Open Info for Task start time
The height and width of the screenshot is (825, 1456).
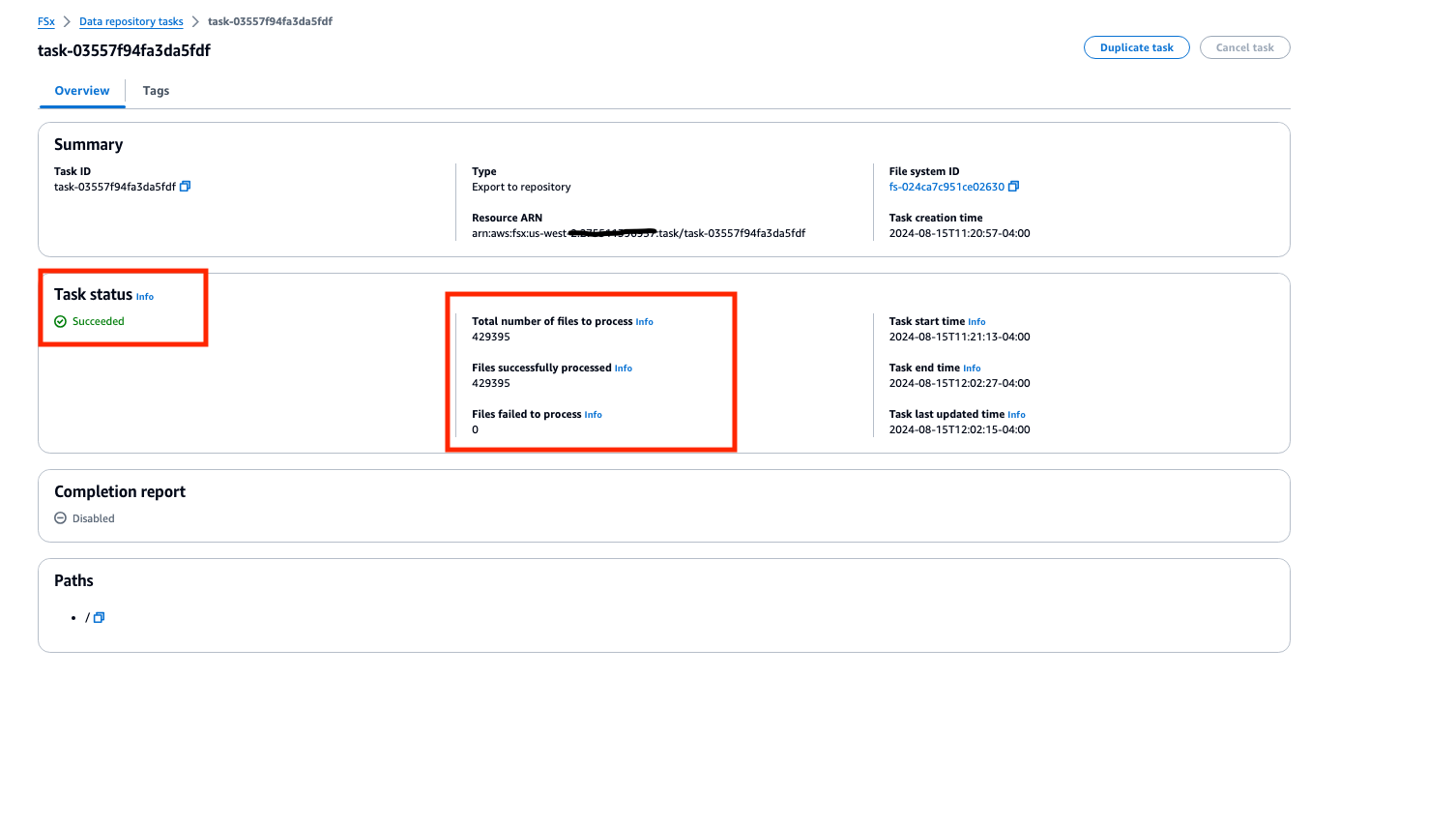point(976,322)
